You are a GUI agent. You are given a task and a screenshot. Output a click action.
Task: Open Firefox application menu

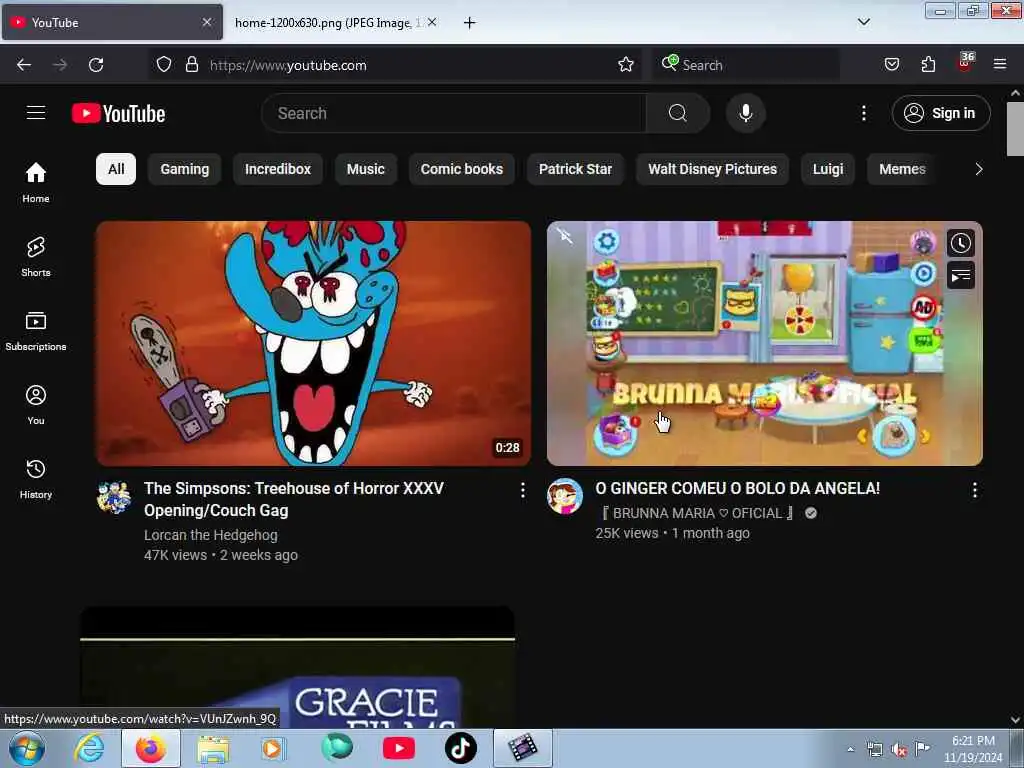[999, 65]
